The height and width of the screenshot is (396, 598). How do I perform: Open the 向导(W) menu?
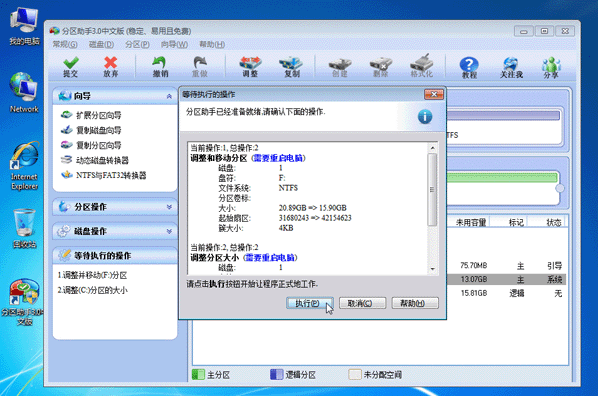click(174, 45)
